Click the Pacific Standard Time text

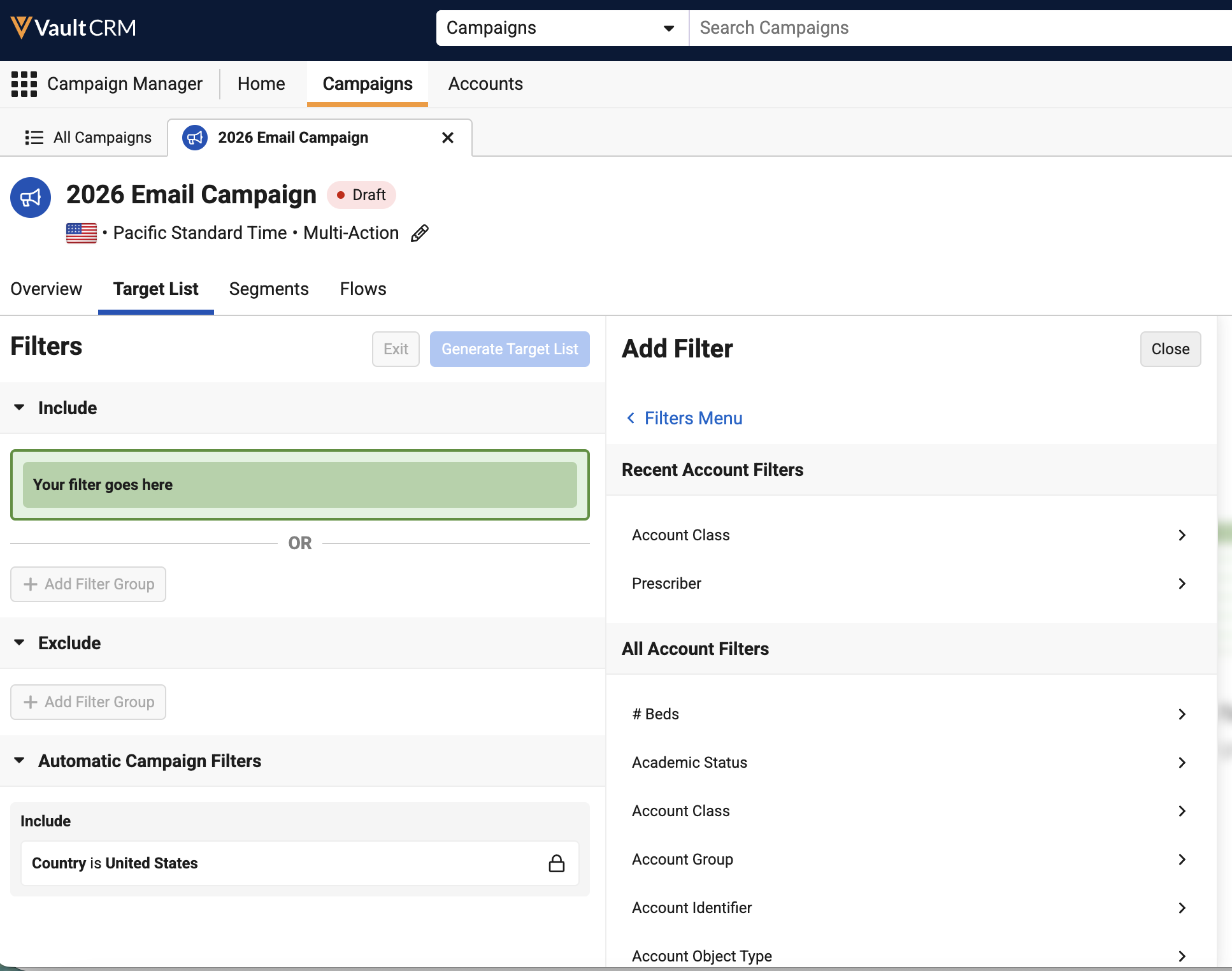click(200, 233)
